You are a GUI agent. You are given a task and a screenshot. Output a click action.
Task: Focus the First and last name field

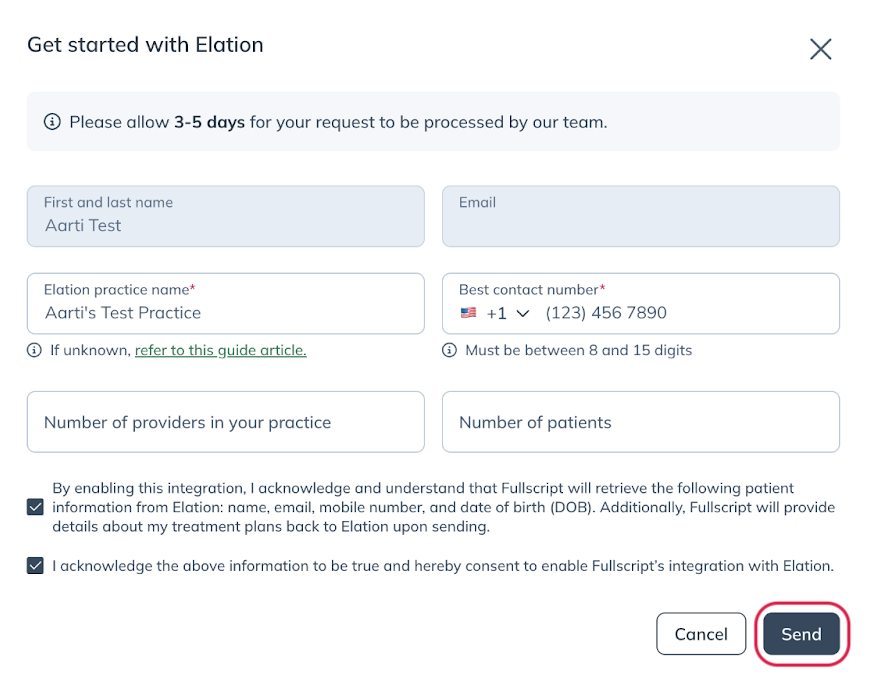point(226,216)
